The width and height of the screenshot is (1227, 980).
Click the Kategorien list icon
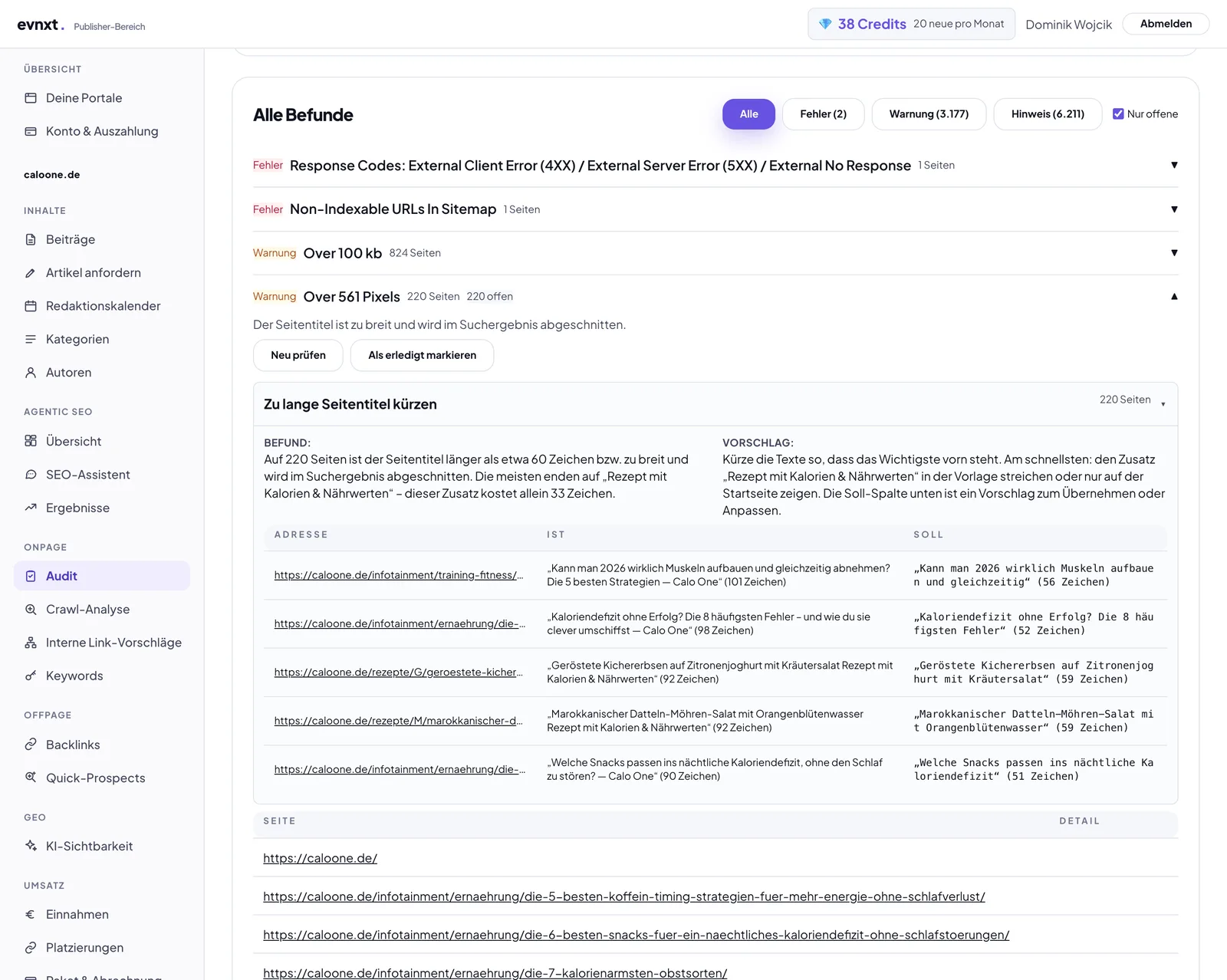pyautogui.click(x=31, y=339)
